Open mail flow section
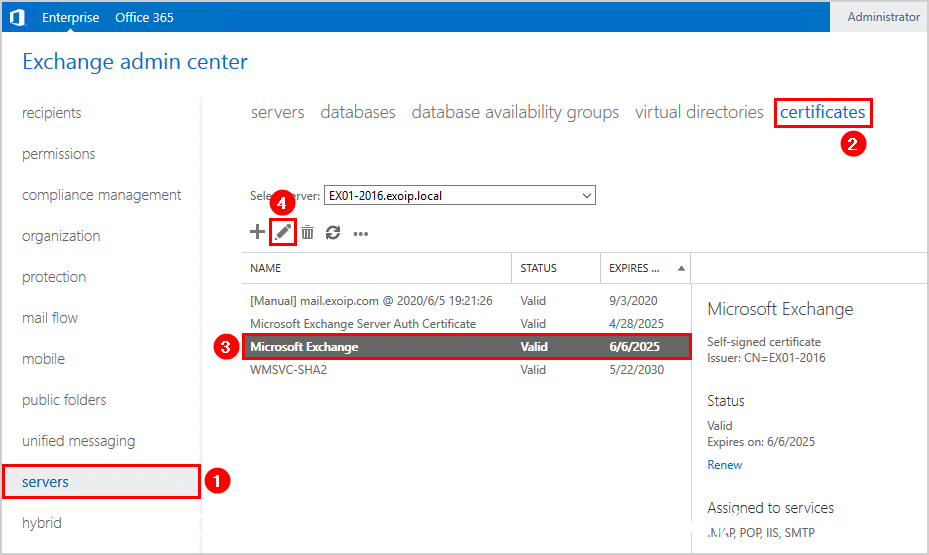This screenshot has width=929, height=555. click(x=50, y=318)
